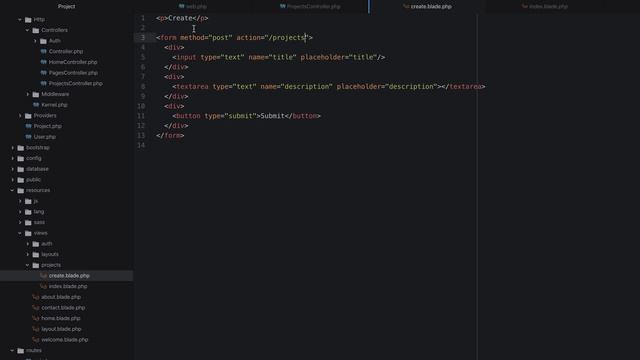This screenshot has height=360, width=640.
Task: Expand the config folder arrow
Action: point(12,158)
